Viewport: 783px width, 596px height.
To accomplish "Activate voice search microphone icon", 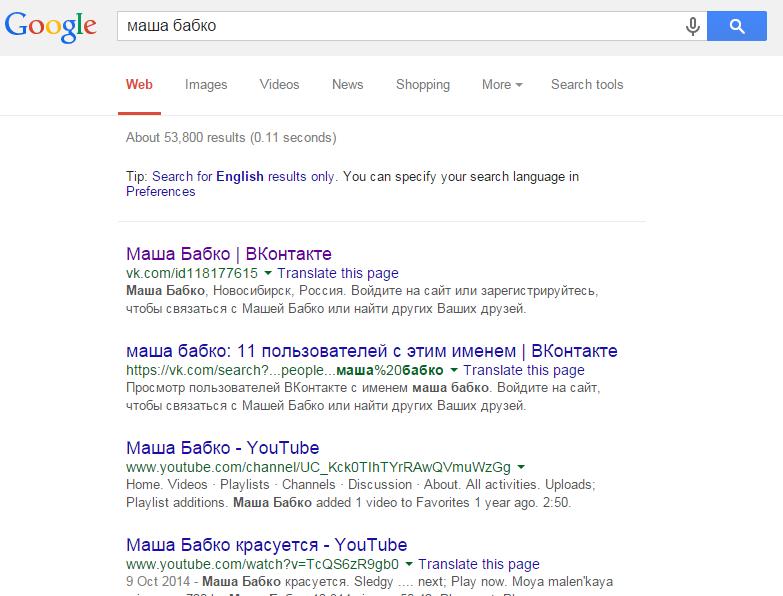I will 693,26.
